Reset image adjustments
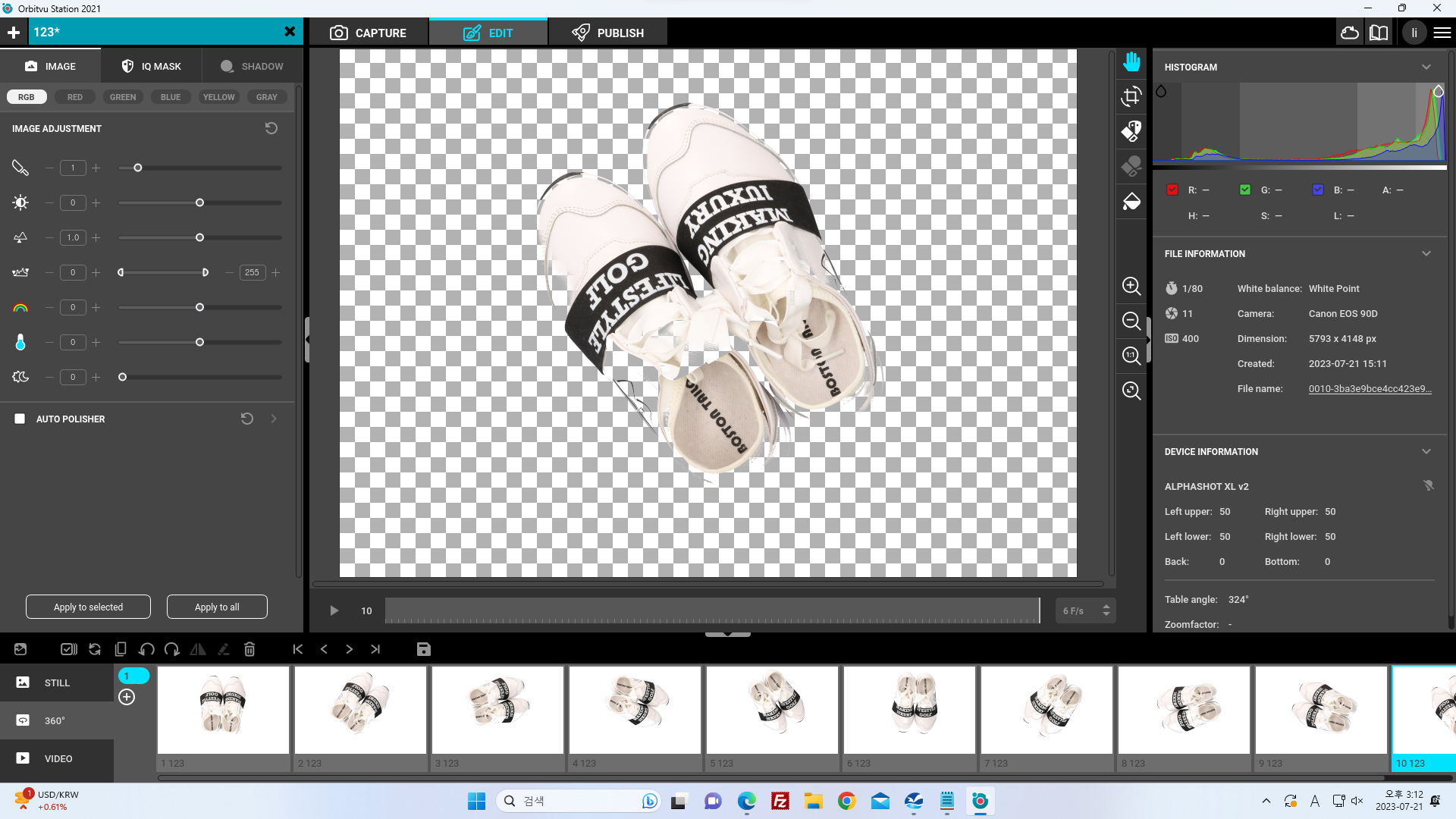Viewport: 1456px width, 819px height. click(271, 128)
